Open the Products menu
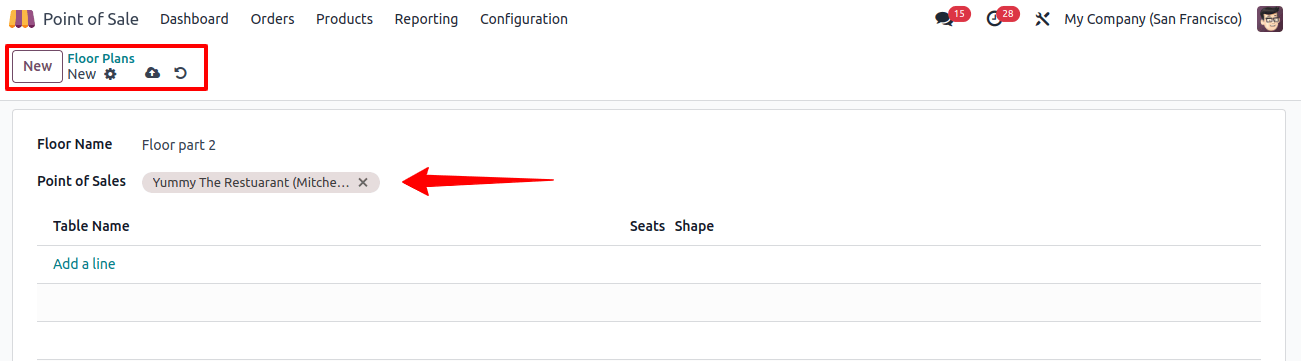 pyautogui.click(x=344, y=19)
